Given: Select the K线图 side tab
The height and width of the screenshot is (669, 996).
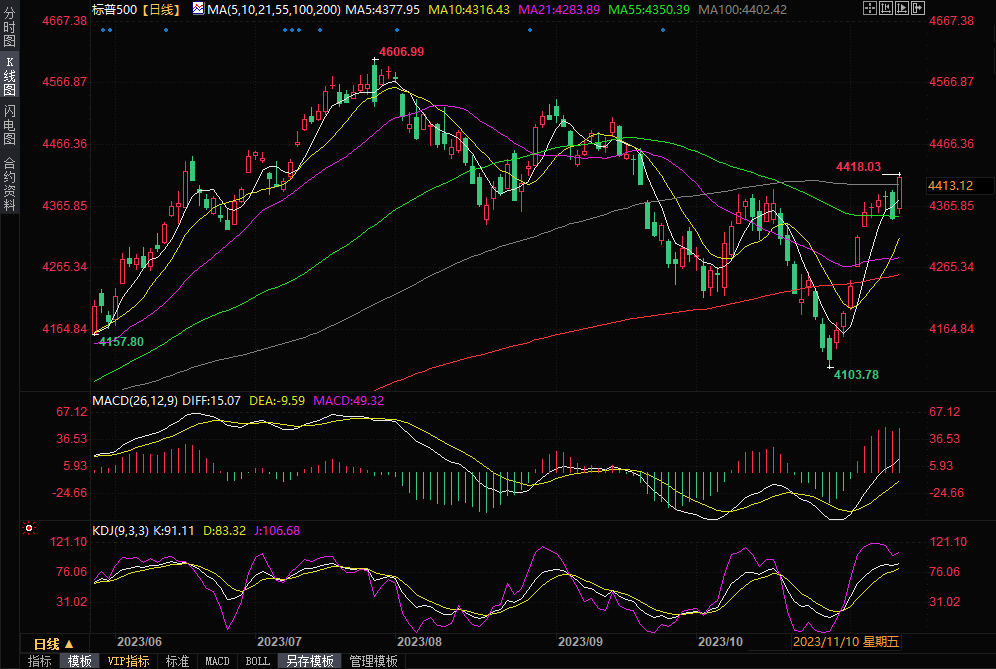Looking at the screenshot, I should coord(10,82).
